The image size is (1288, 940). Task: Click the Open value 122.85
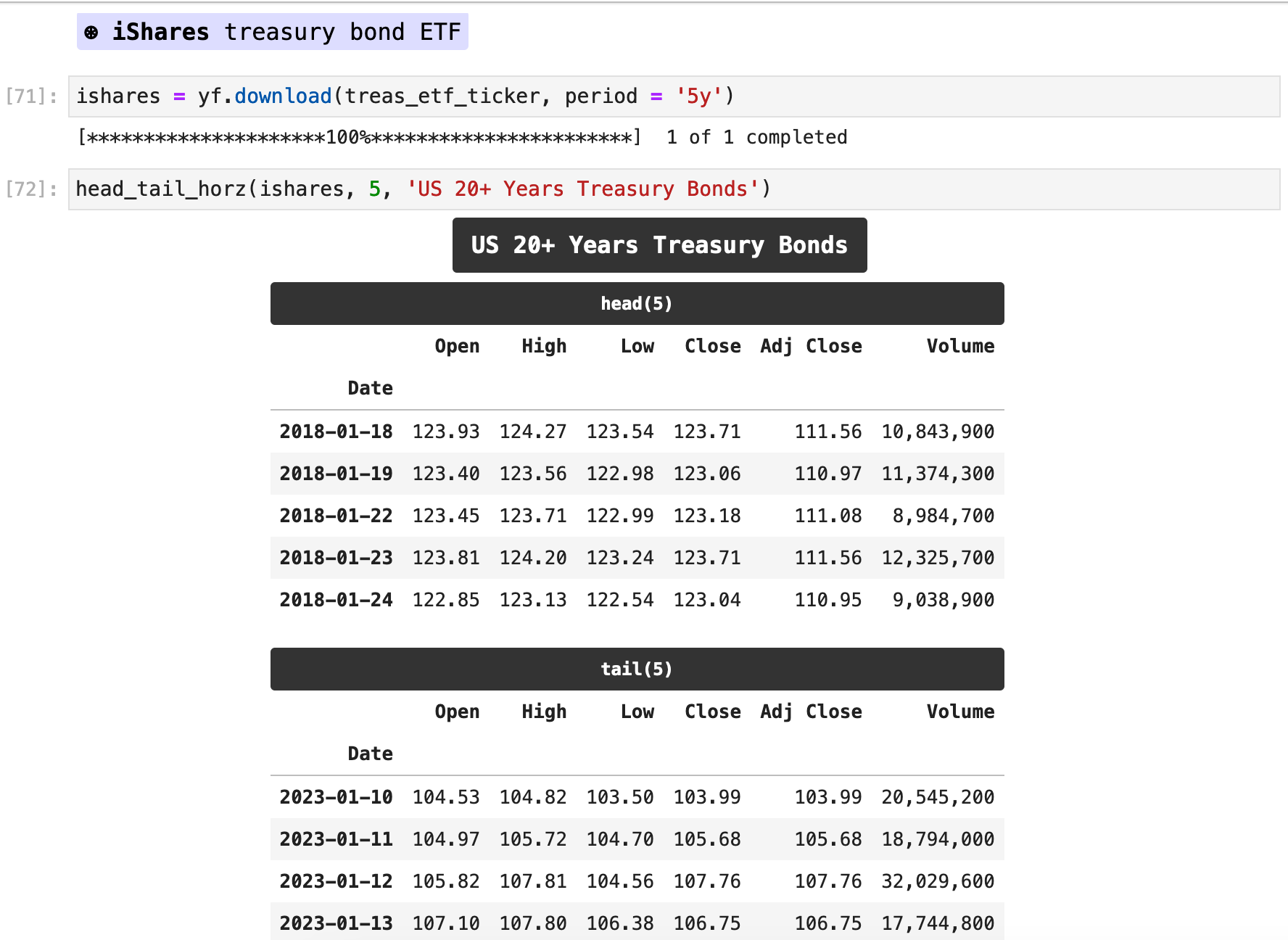446,601
